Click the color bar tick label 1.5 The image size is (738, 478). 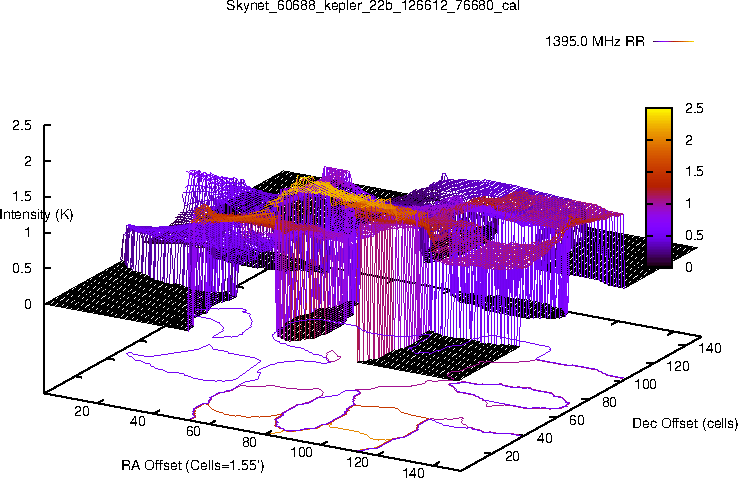[694, 172]
